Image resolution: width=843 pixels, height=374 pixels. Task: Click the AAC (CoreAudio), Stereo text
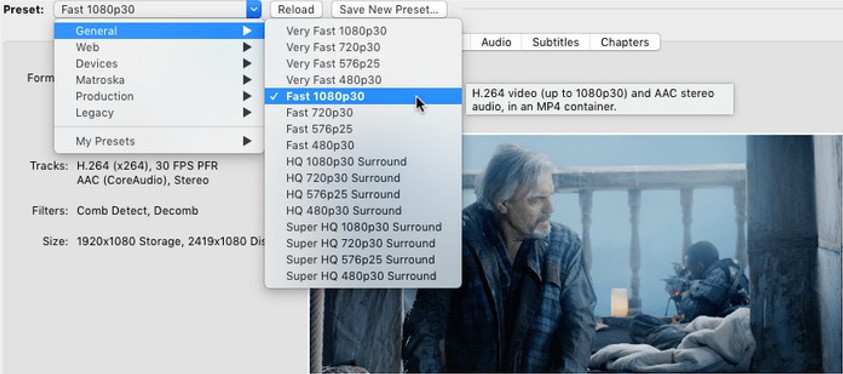pos(142,180)
